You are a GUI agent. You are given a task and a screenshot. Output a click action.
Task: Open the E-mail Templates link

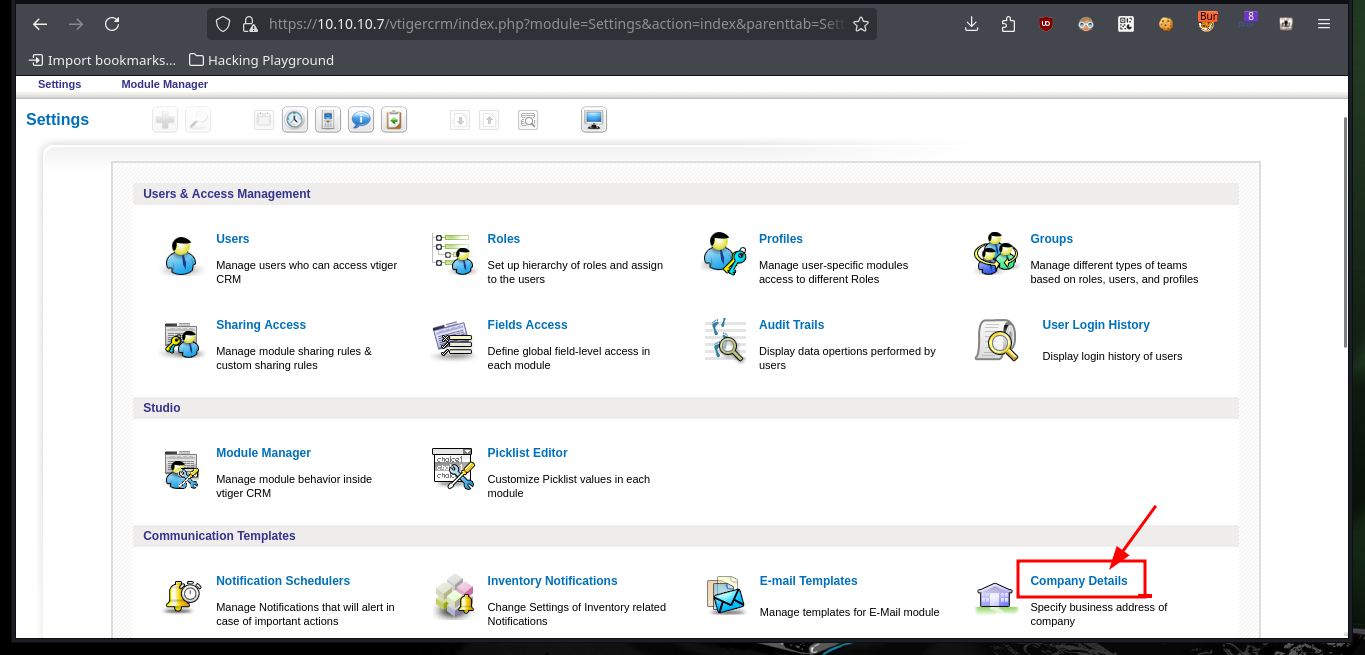pos(809,581)
